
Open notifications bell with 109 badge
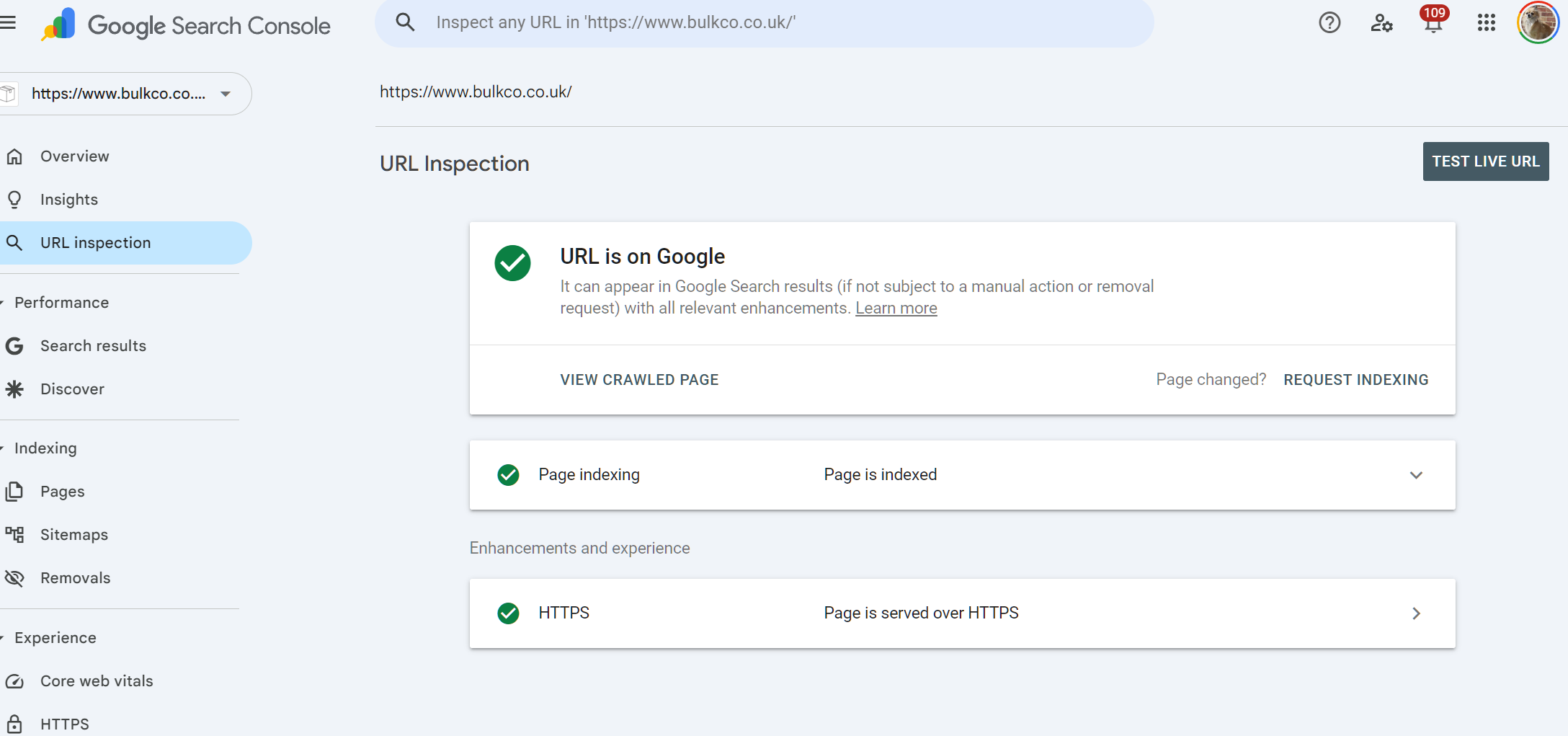(1433, 23)
